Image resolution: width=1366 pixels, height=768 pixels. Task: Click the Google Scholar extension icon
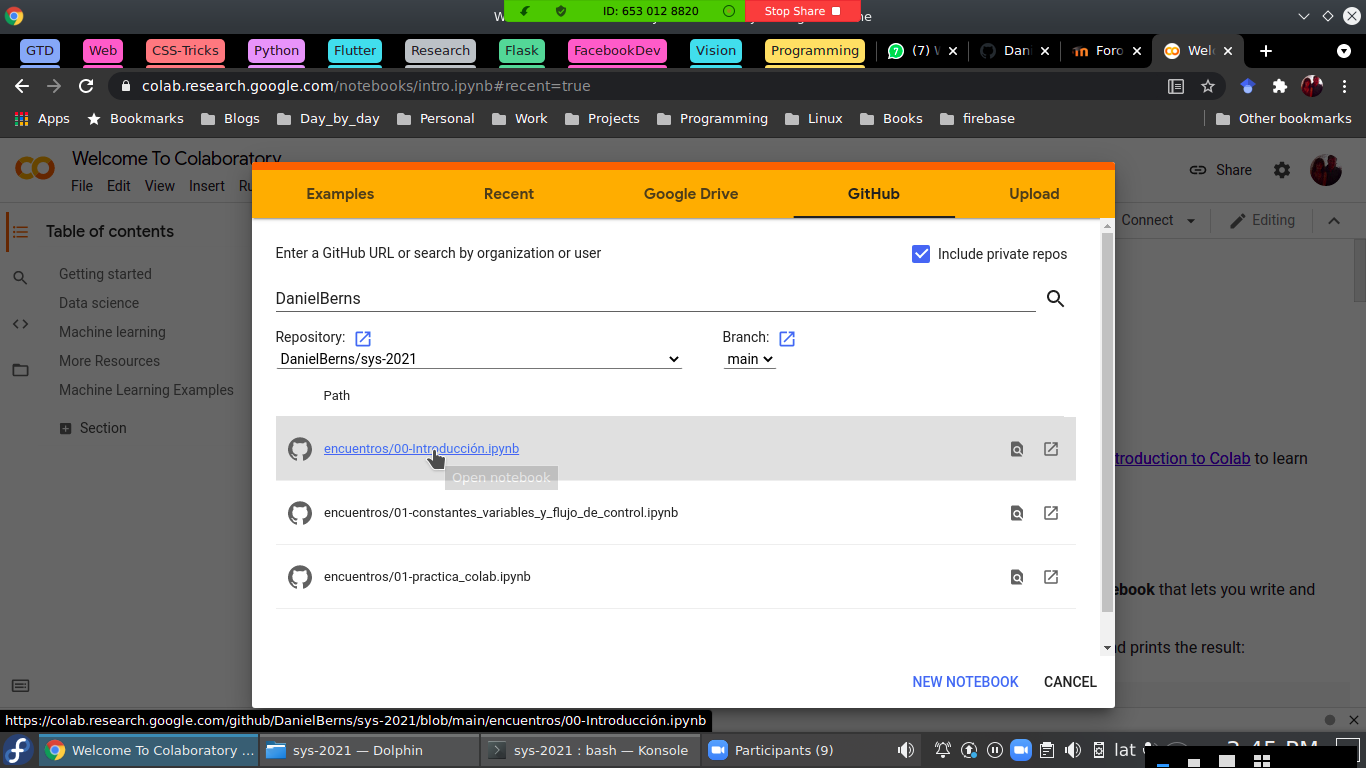[1247, 86]
